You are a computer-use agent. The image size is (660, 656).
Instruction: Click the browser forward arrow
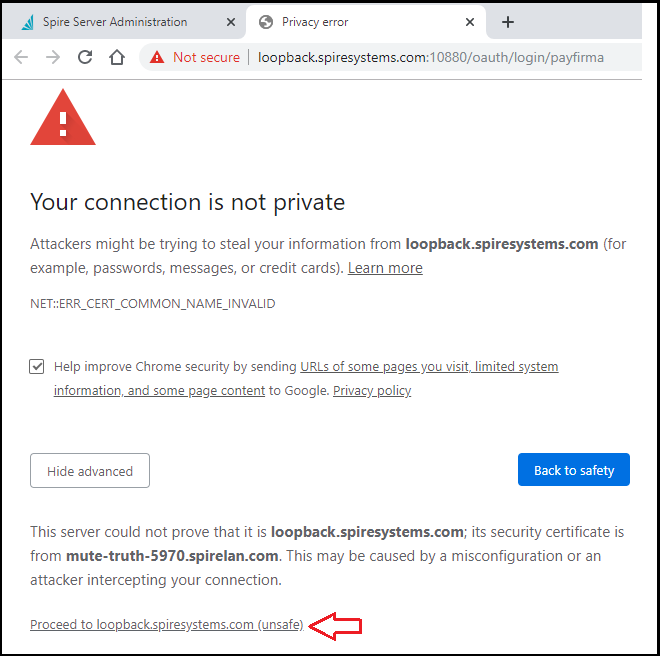click(x=53, y=57)
